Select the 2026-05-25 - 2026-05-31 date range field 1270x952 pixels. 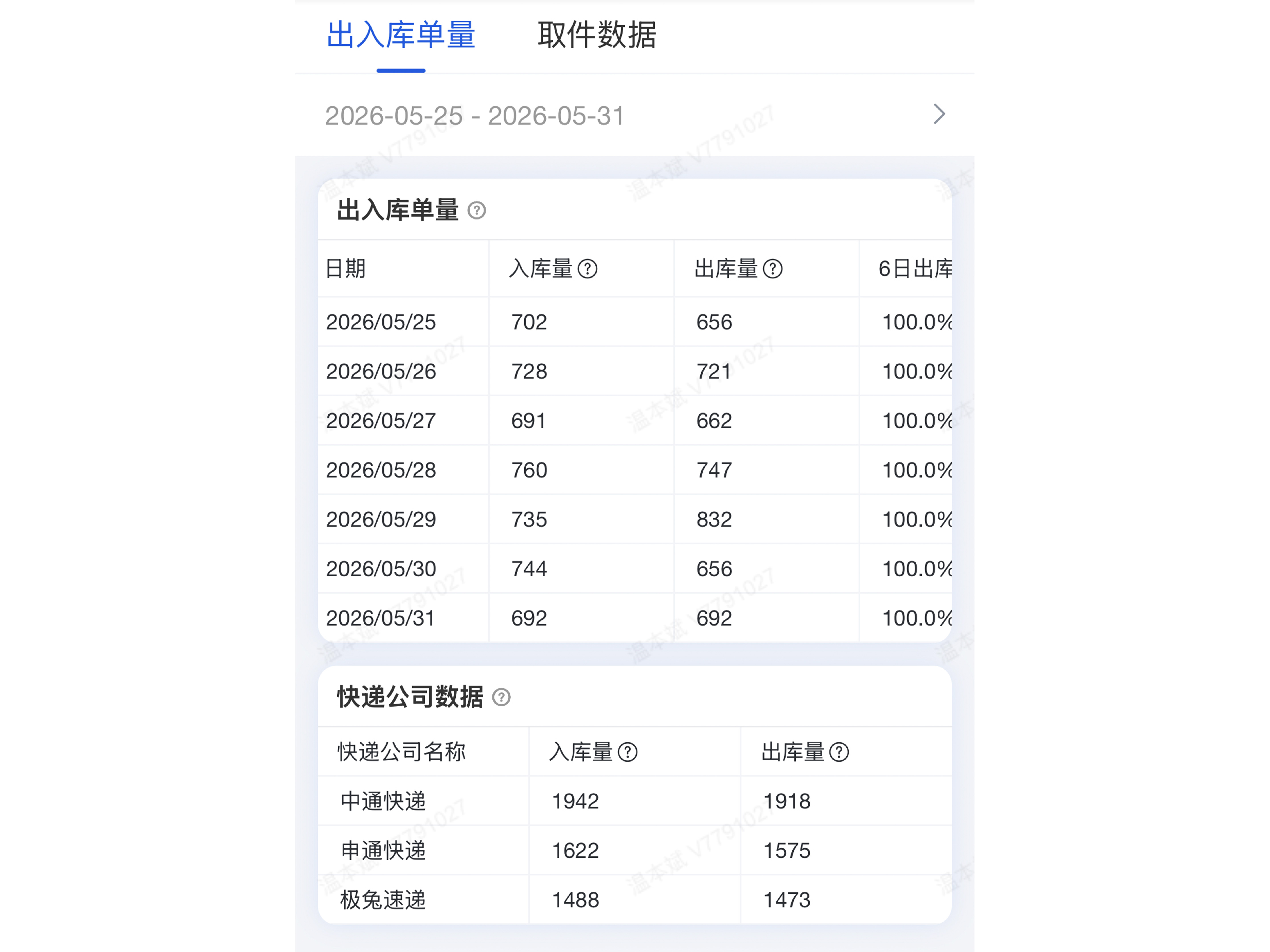pyautogui.click(x=634, y=115)
